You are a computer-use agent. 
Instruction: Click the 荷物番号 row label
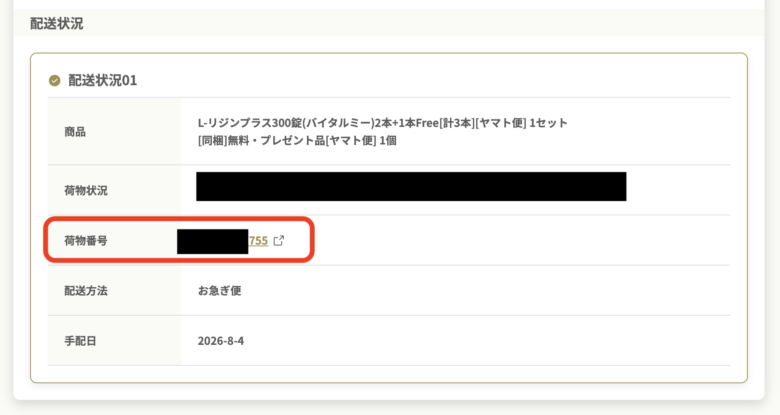(86, 241)
